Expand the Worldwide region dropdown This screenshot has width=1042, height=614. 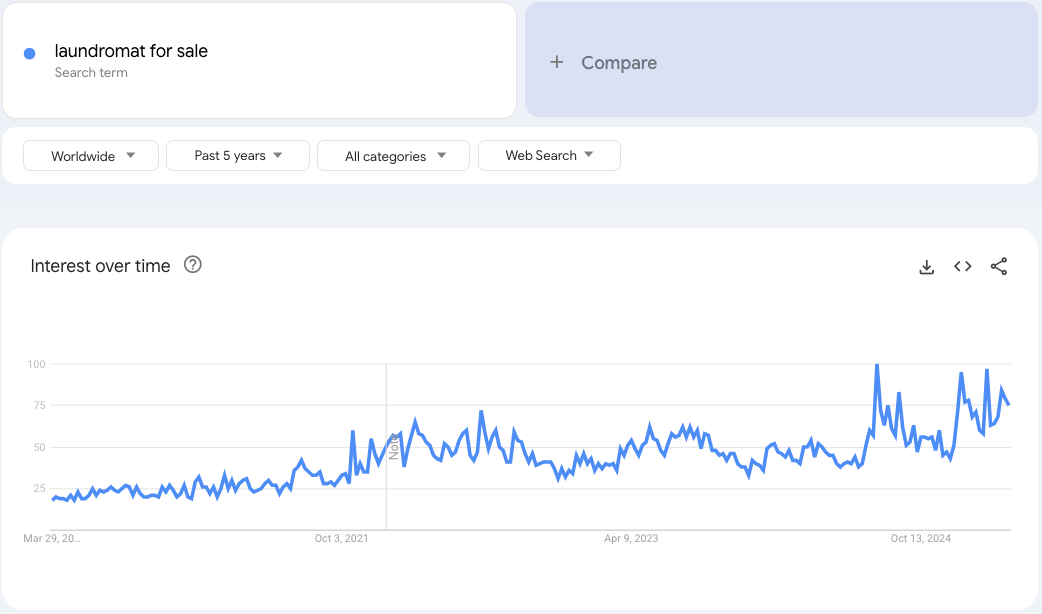pos(91,156)
